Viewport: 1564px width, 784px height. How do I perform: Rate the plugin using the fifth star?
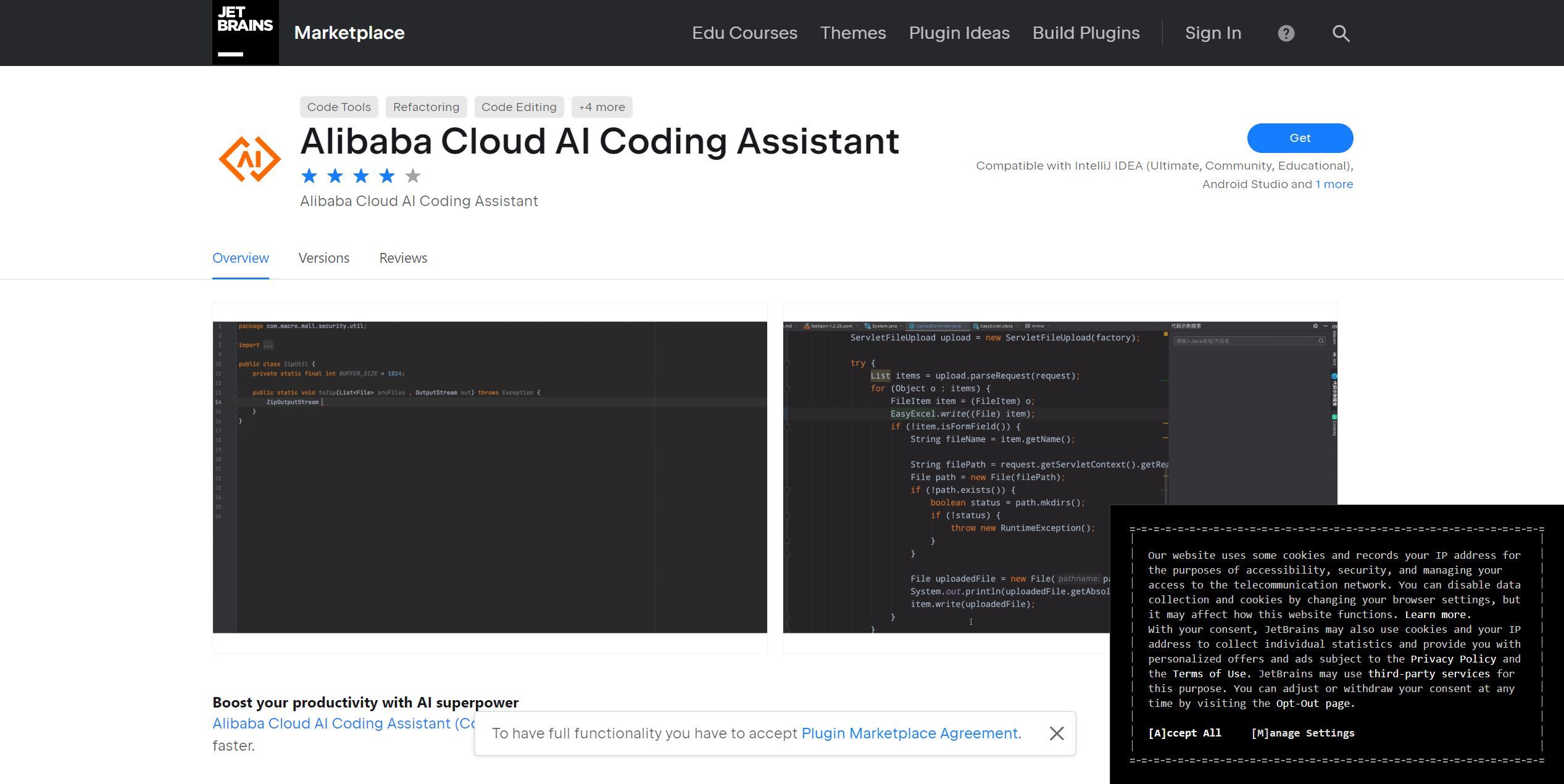[412, 176]
